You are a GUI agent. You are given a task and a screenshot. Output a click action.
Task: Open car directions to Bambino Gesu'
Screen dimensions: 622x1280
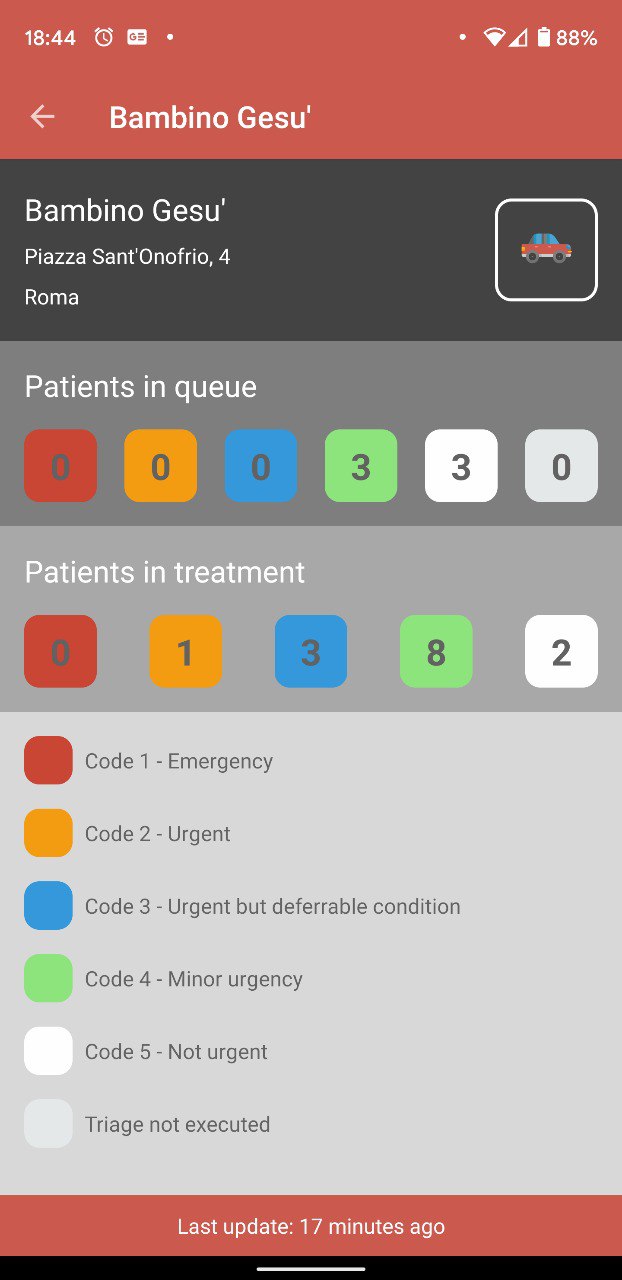pyautogui.click(x=546, y=250)
